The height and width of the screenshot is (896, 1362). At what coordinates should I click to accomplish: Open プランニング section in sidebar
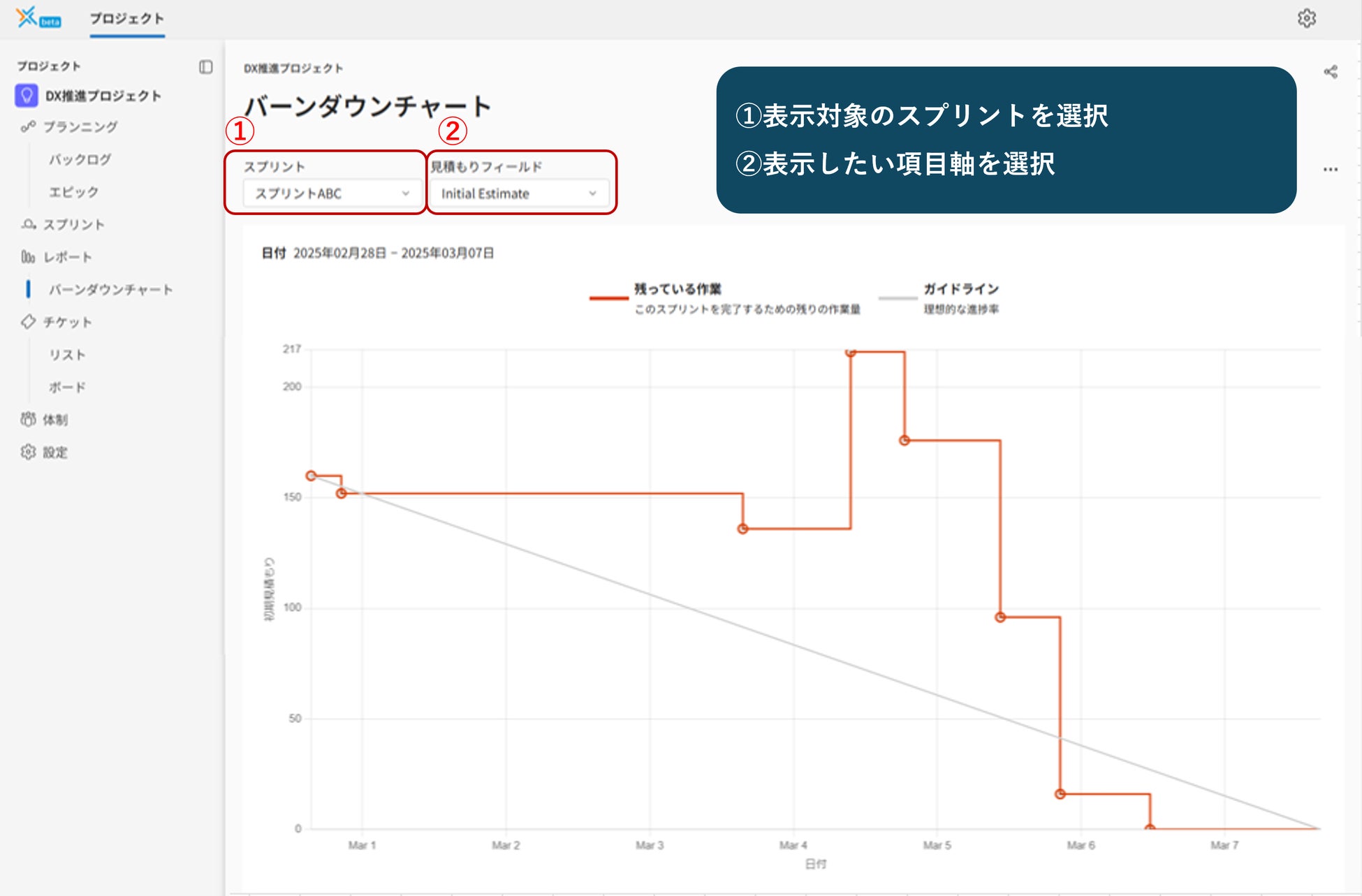tap(80, 127)
